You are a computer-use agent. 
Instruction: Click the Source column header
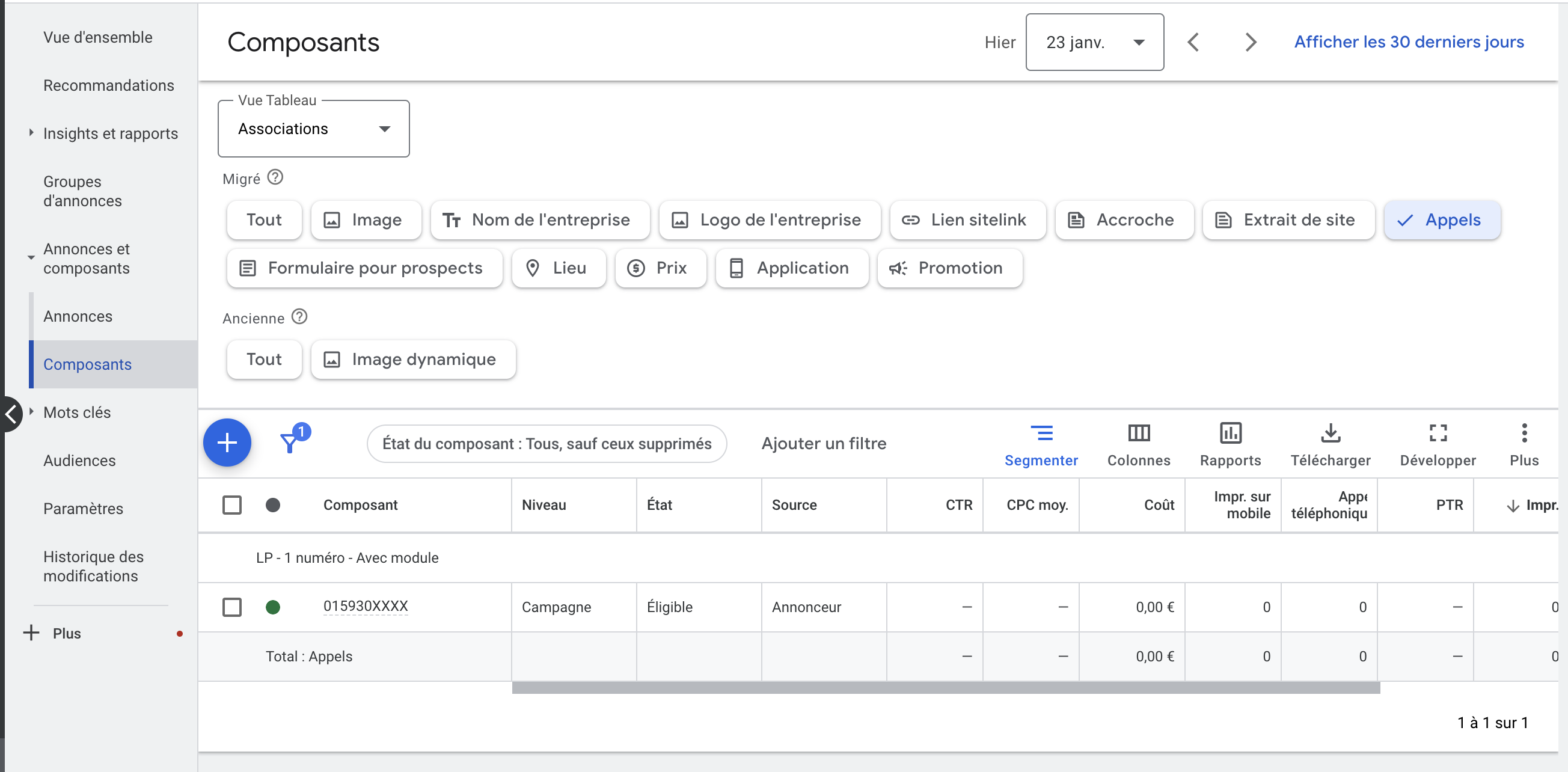(794, 504)
